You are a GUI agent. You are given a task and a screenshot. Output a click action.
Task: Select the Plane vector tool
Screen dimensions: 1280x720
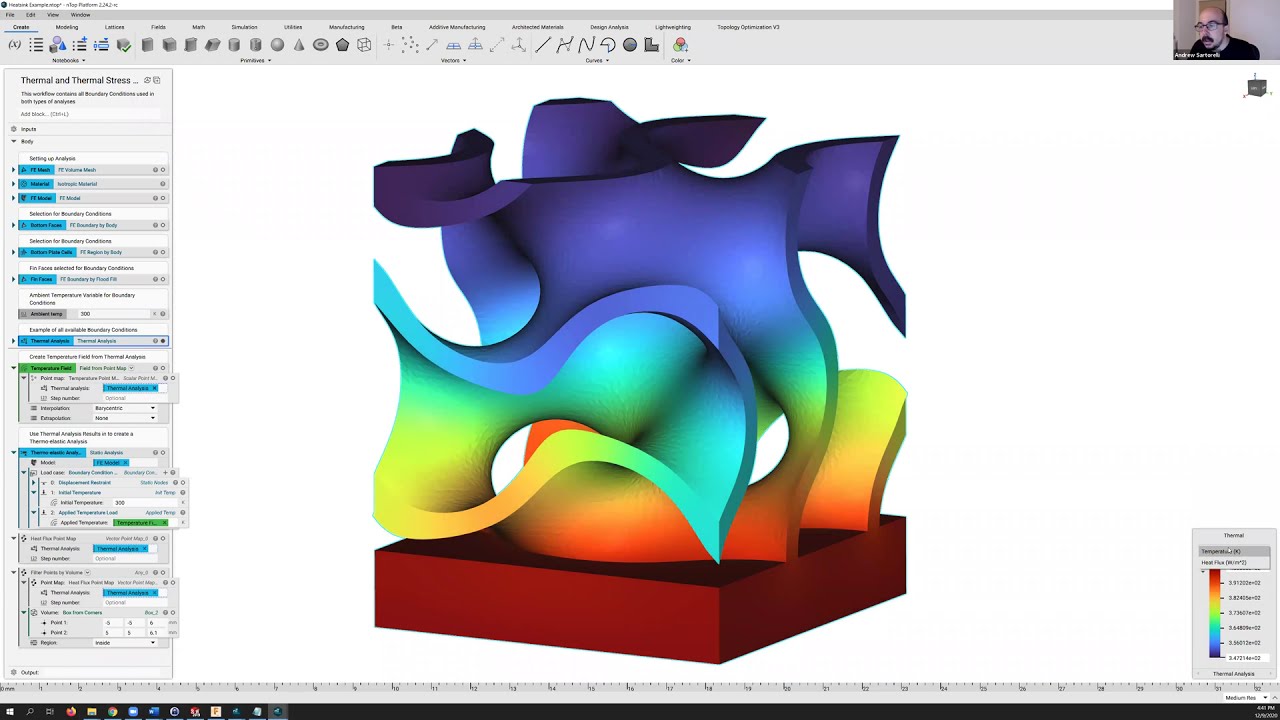pos(454,45)
